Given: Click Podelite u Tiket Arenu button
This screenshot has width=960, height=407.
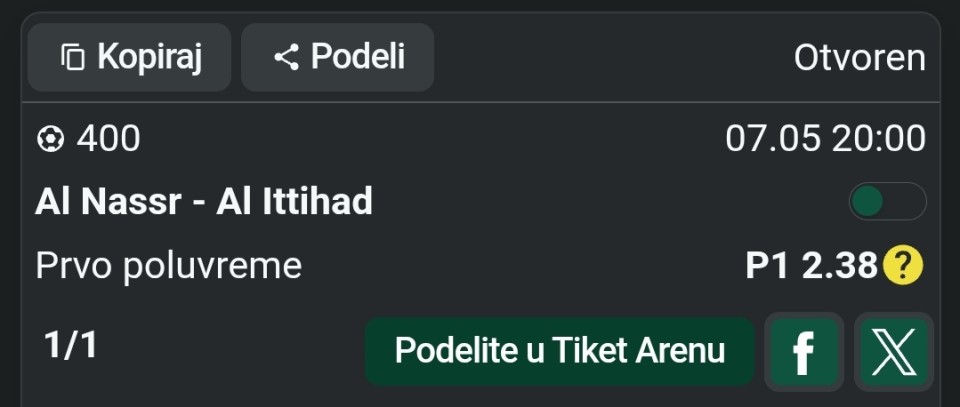Looking at the screenshot, I should [x=560, y=351].
